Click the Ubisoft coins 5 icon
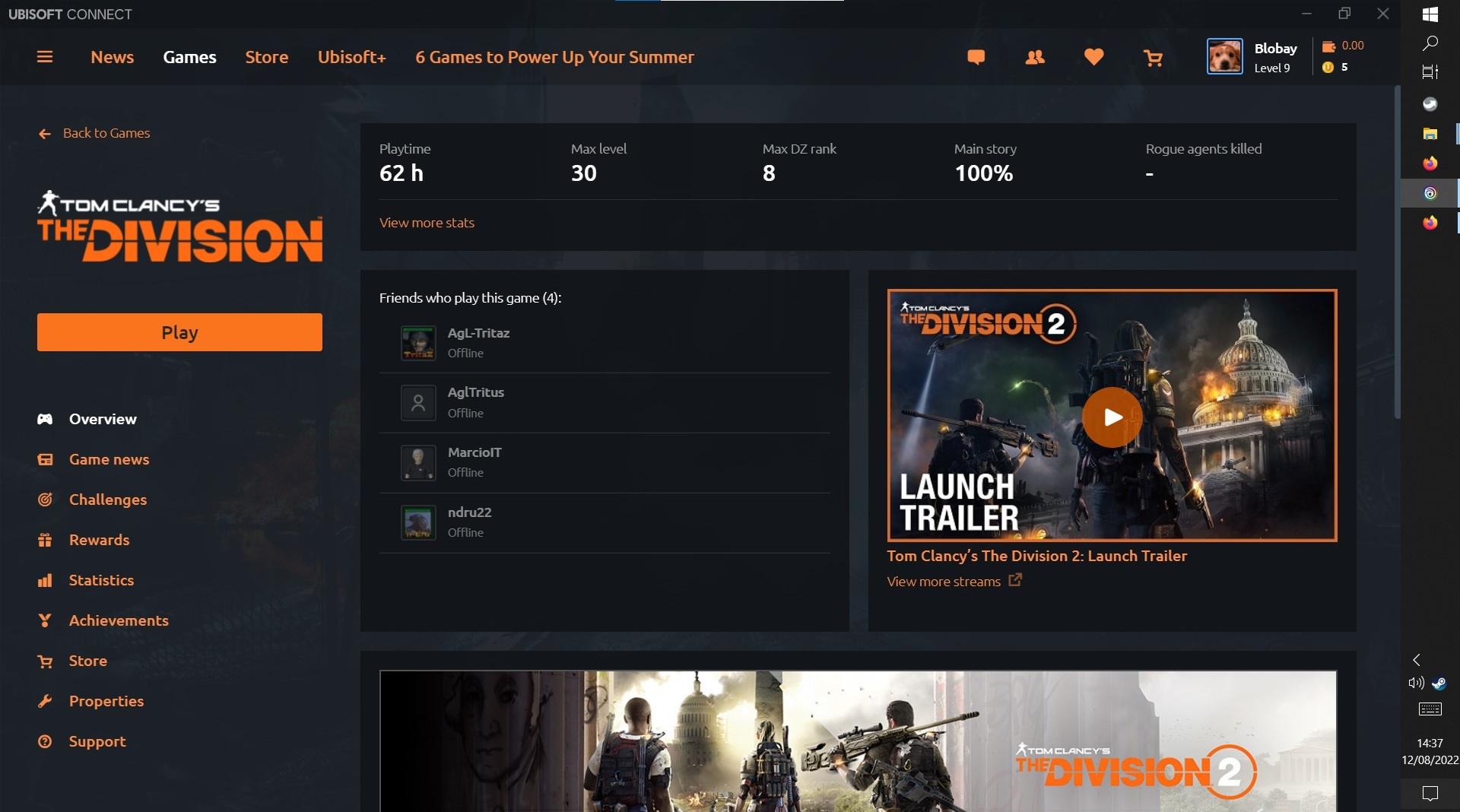1460x812 pixels. (x=1328, y=68)
